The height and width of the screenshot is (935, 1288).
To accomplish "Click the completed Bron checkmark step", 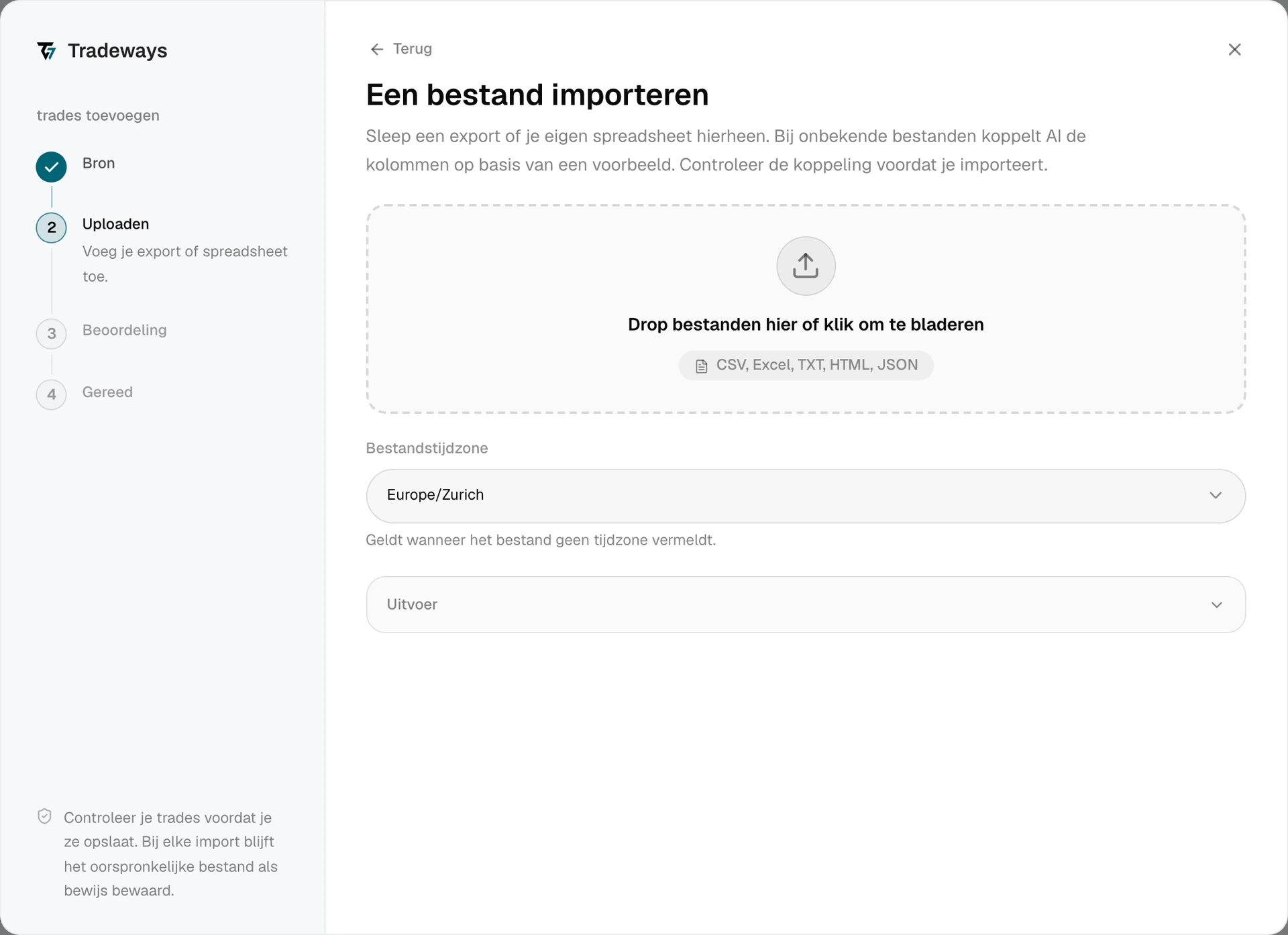I will 51,167.
